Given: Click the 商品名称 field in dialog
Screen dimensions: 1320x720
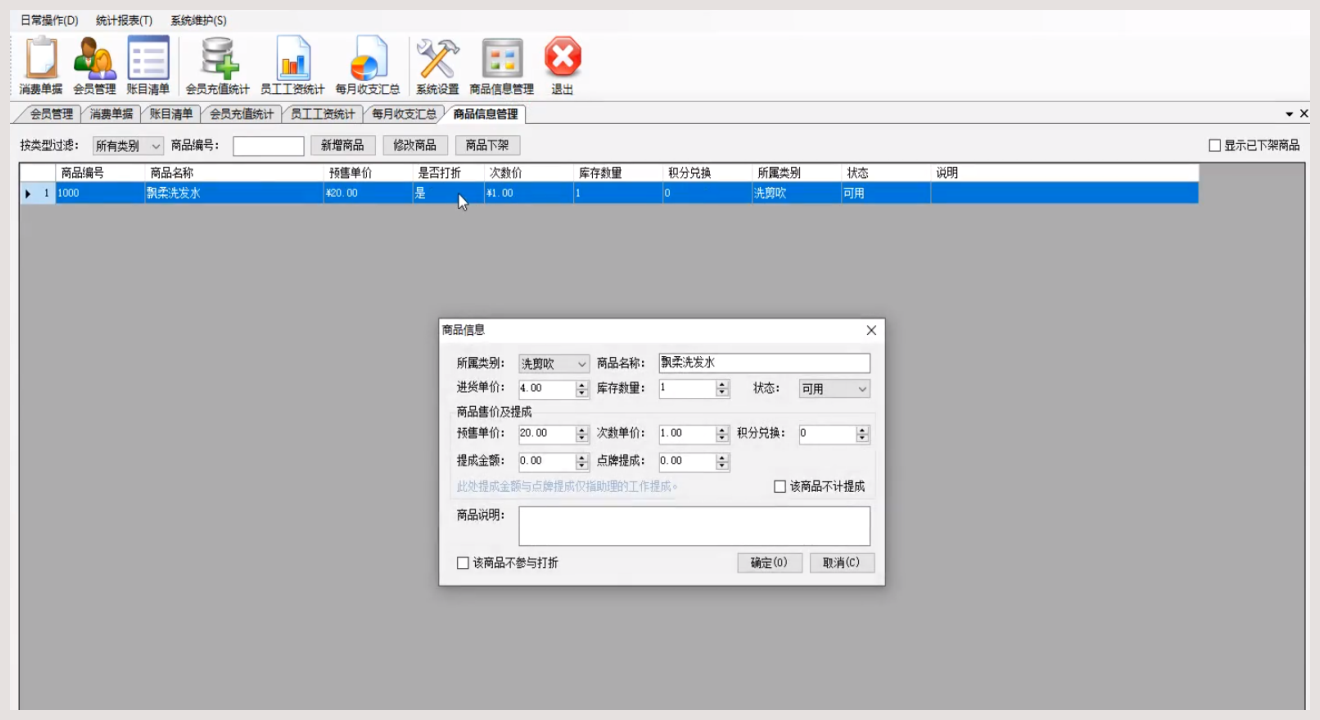Looking at the screenshot, I should [764, 363].
